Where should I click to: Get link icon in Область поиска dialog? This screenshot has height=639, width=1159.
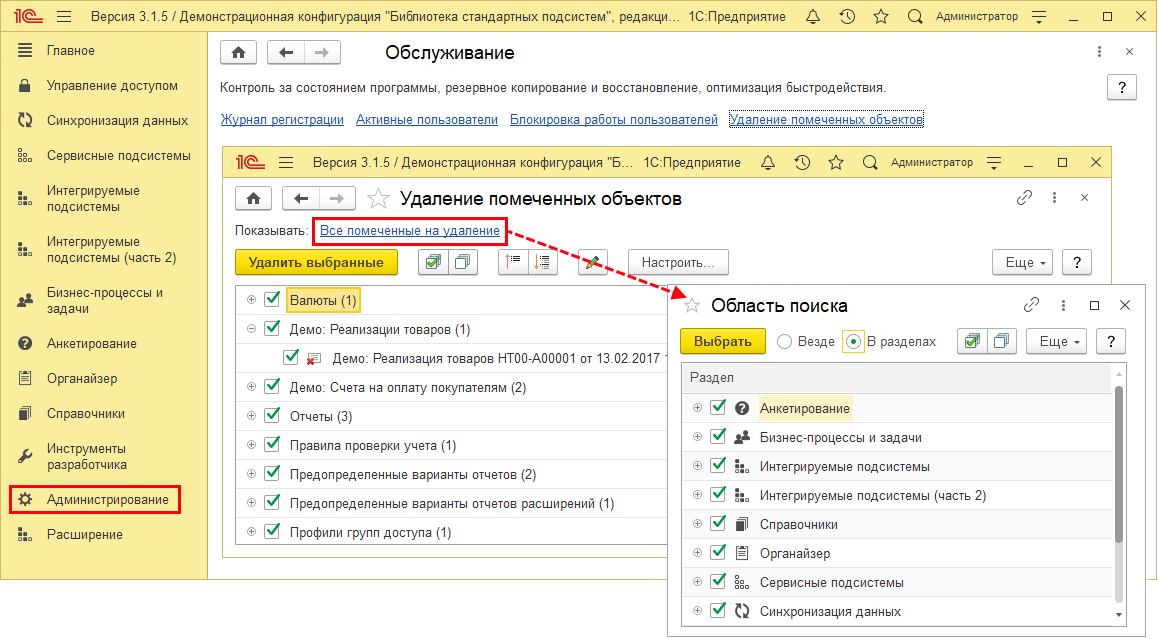tap(1031, 305)
